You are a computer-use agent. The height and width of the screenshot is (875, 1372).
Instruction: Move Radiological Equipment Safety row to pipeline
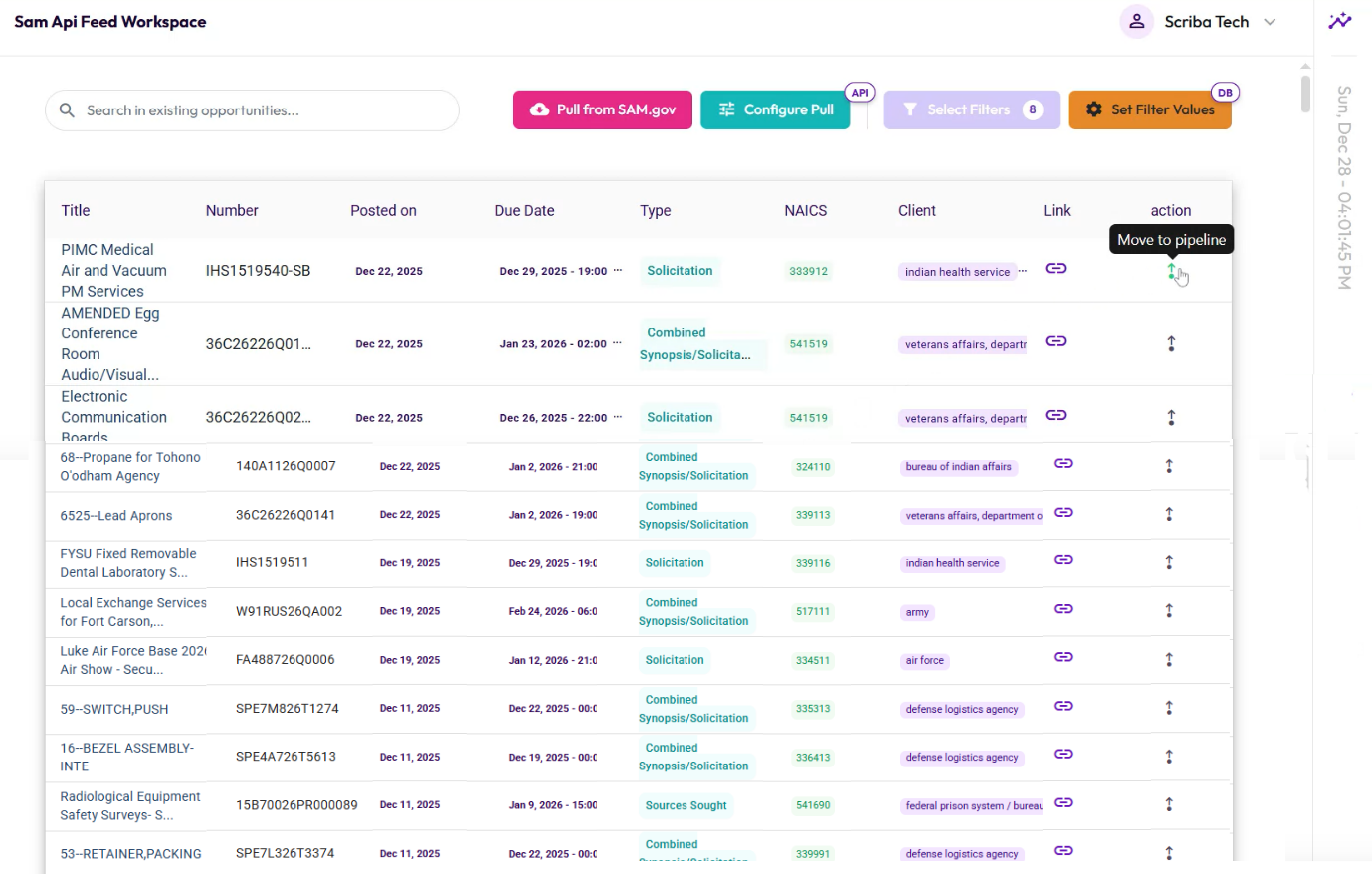pyautogui.click(x=1169, y=804)
